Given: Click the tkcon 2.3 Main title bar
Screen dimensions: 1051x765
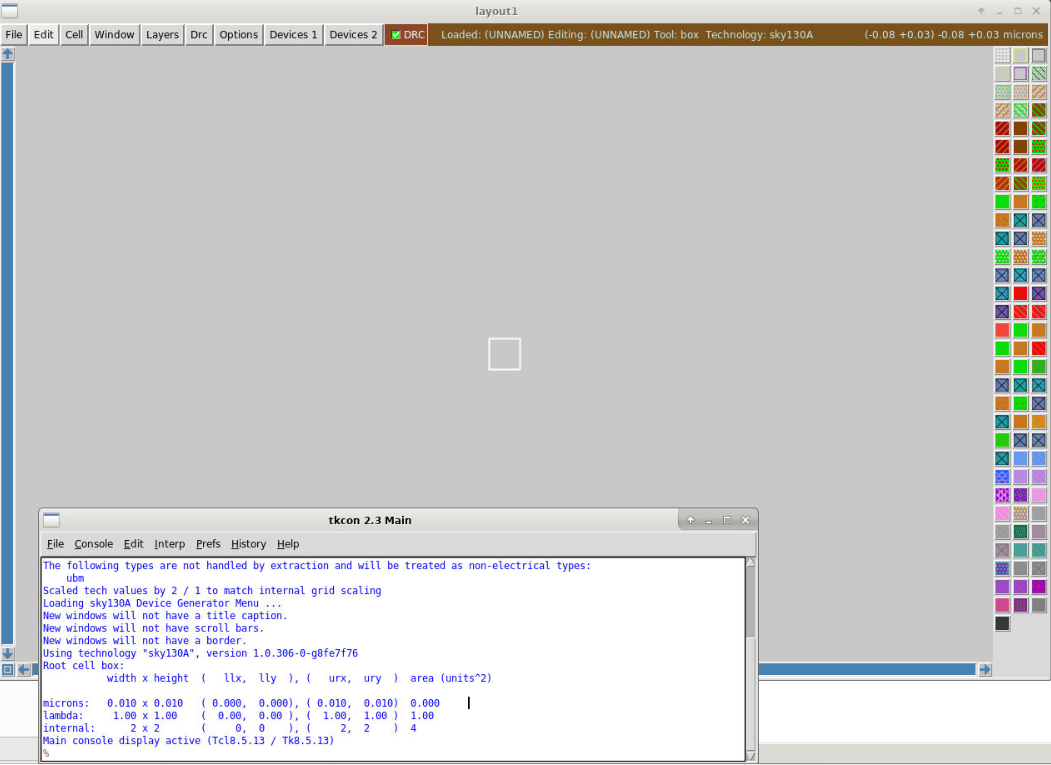Looking at the screenshot, I should click(370, 520).
